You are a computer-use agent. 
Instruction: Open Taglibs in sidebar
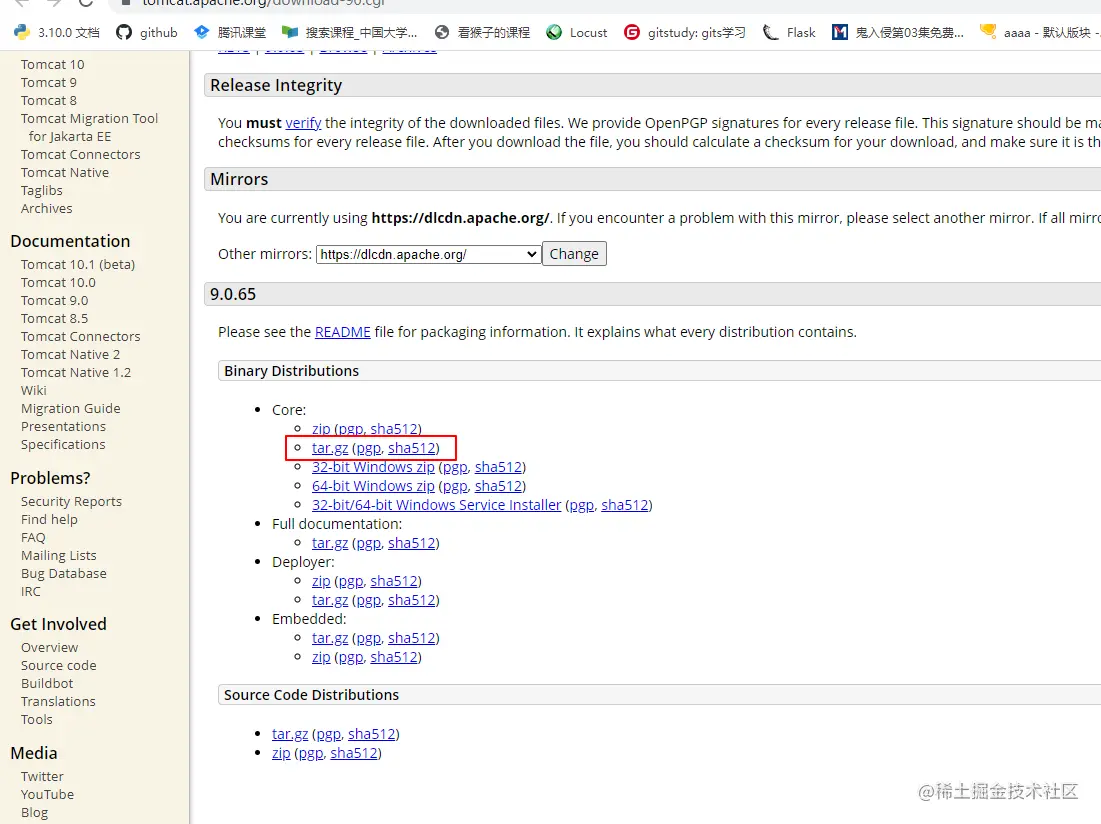coord(41,191)
